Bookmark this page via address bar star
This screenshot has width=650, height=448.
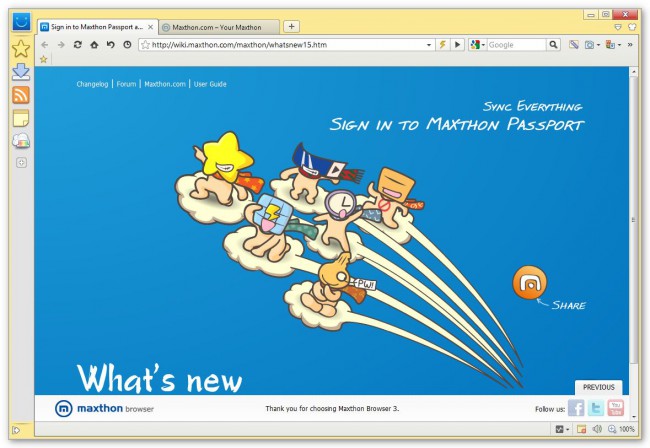pos(145,45)
